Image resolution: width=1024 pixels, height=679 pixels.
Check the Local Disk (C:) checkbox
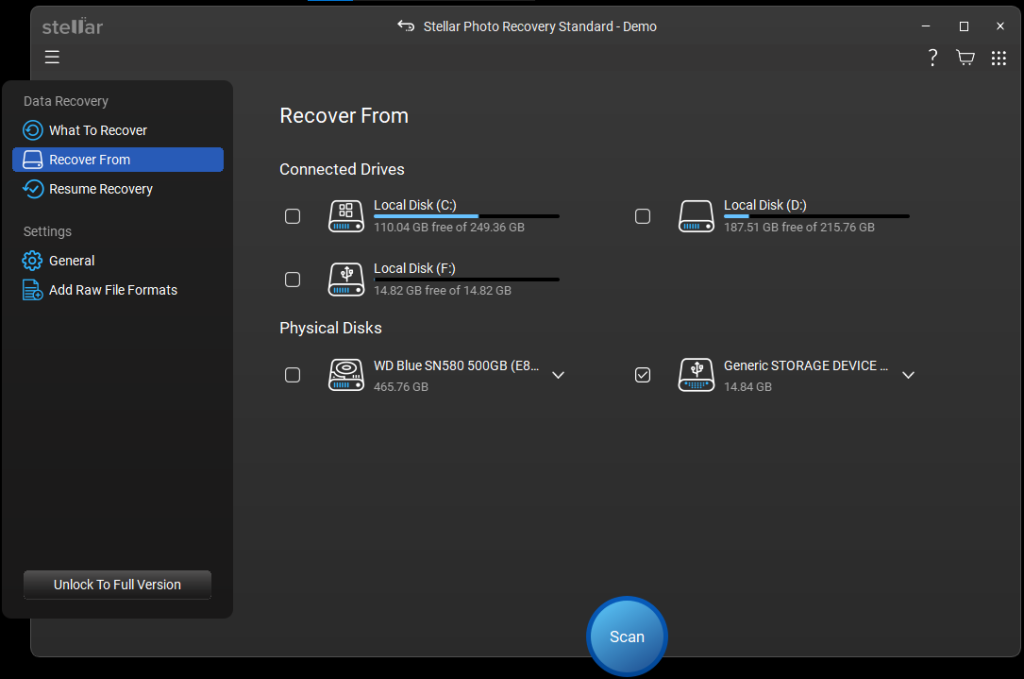pos(293,216)
